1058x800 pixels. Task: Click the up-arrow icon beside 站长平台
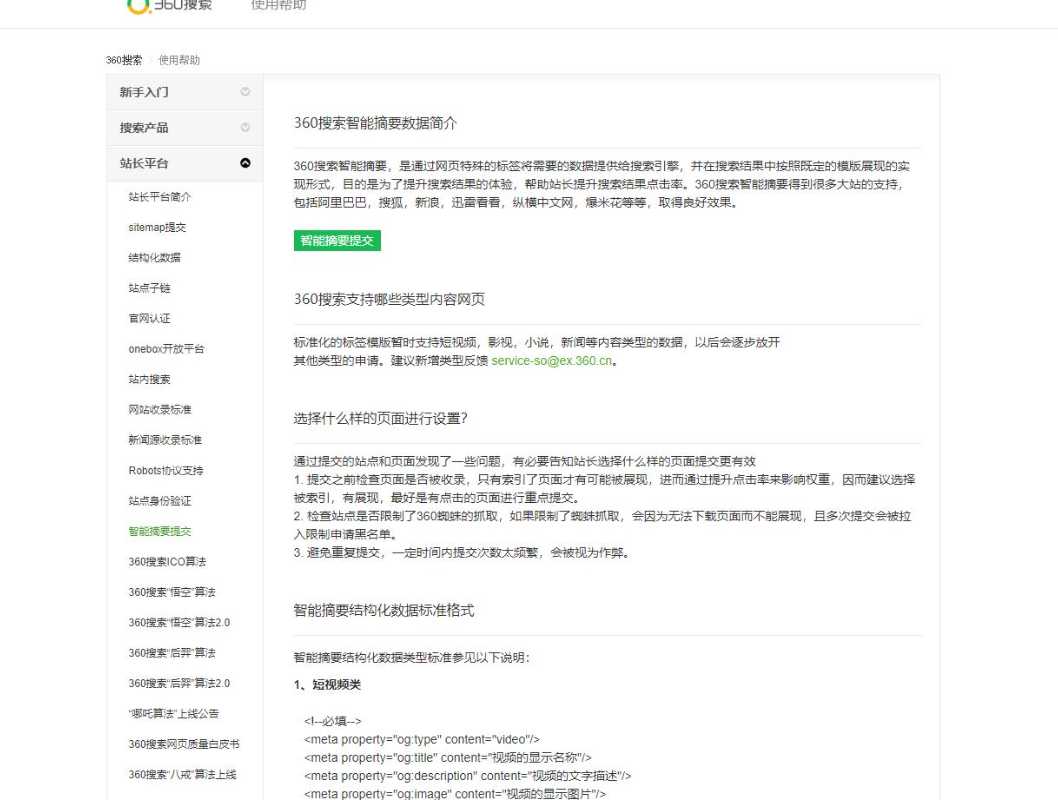coord(246,163)
